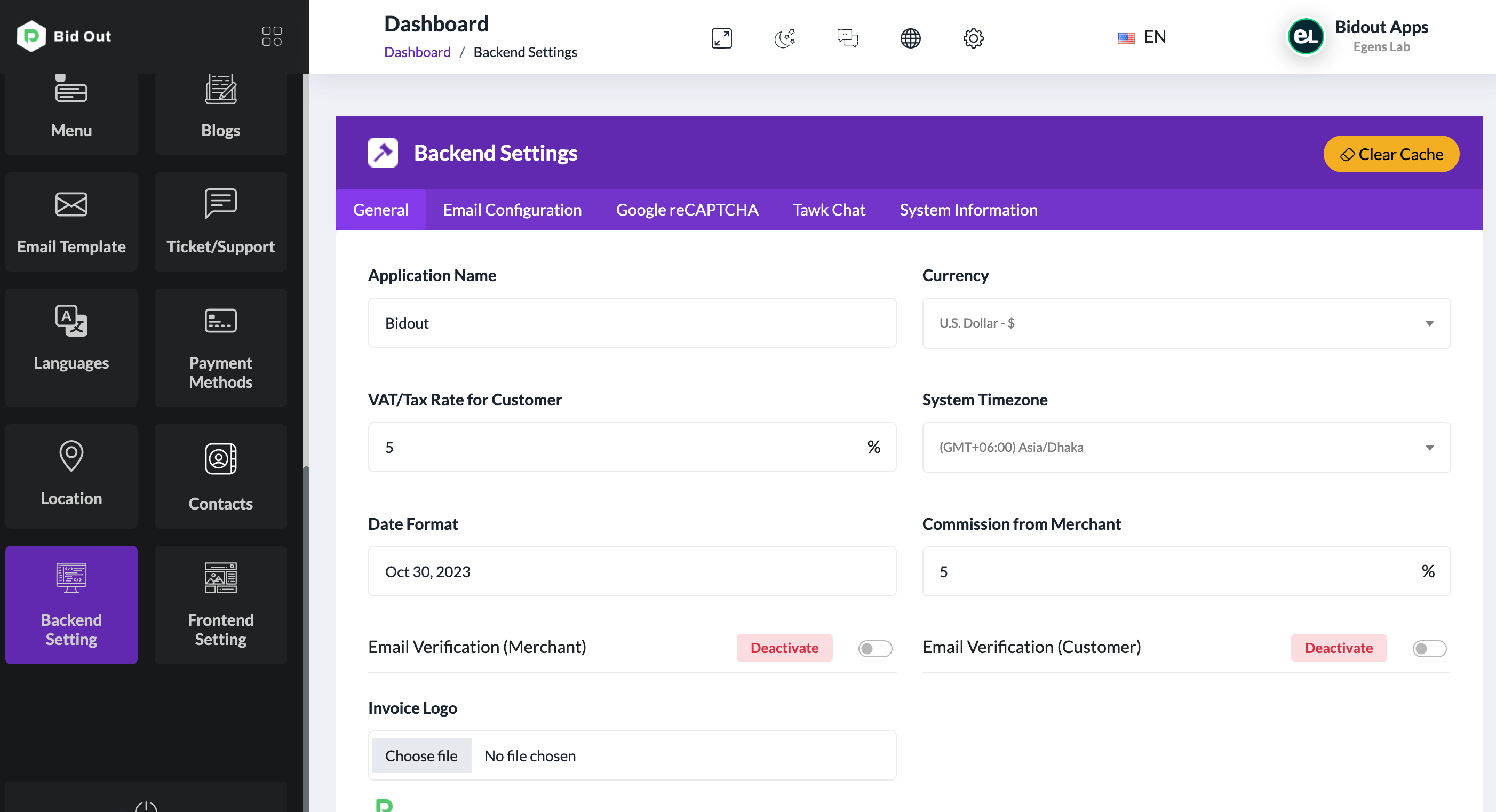Viewport: 1496px width, 812px height.
Task: Click the sidebar vertical scrollbar
Action: (306, 581)
